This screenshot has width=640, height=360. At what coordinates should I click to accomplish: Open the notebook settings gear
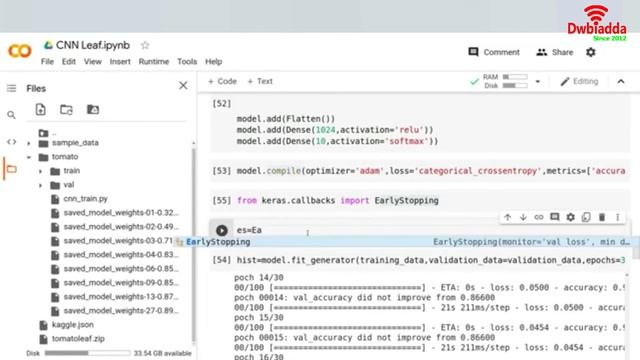(591, 52)
